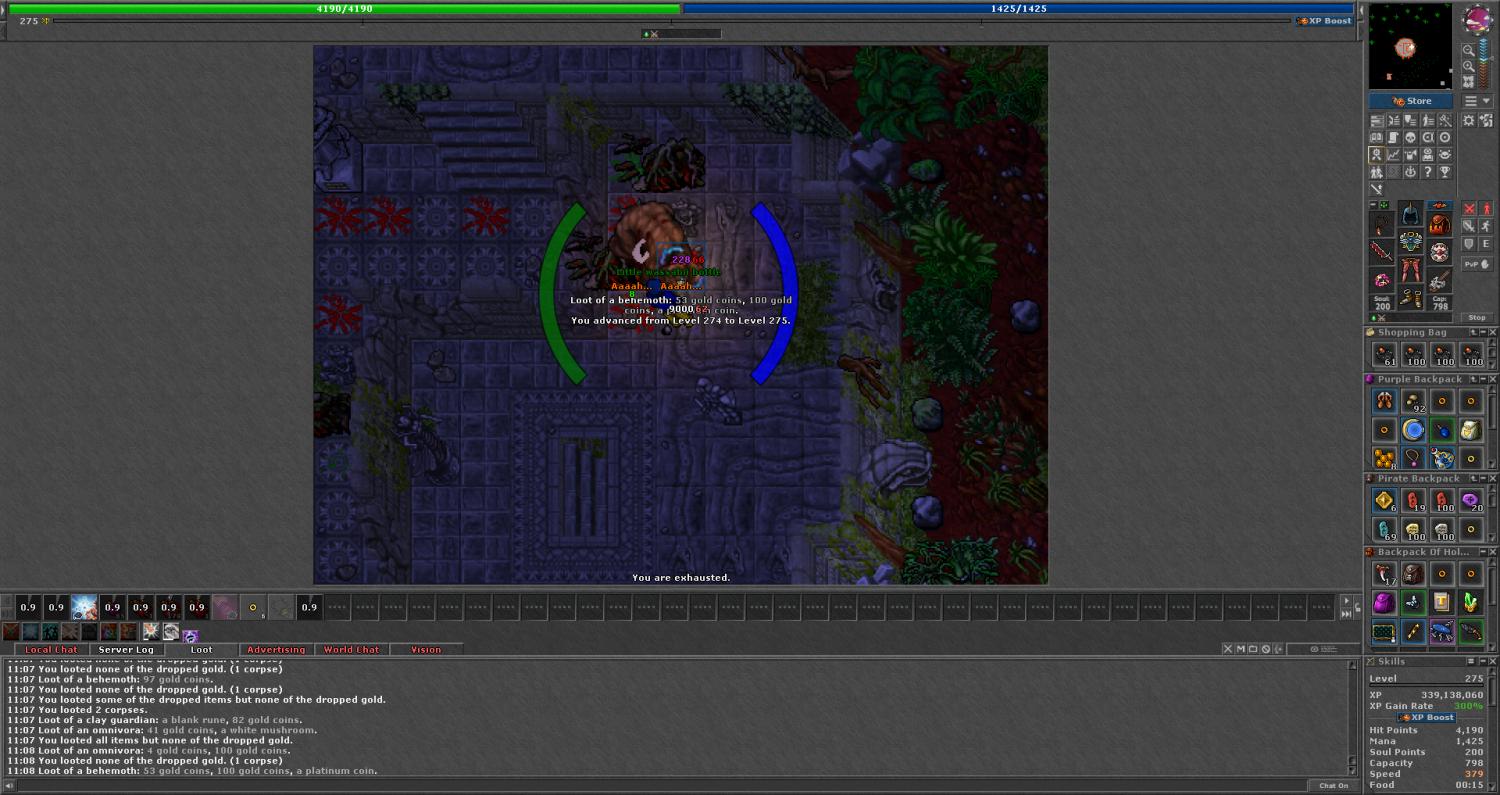Open the trophy icon panel
This screenshot has width=1500, height=795.
[x=1445, y=172]
